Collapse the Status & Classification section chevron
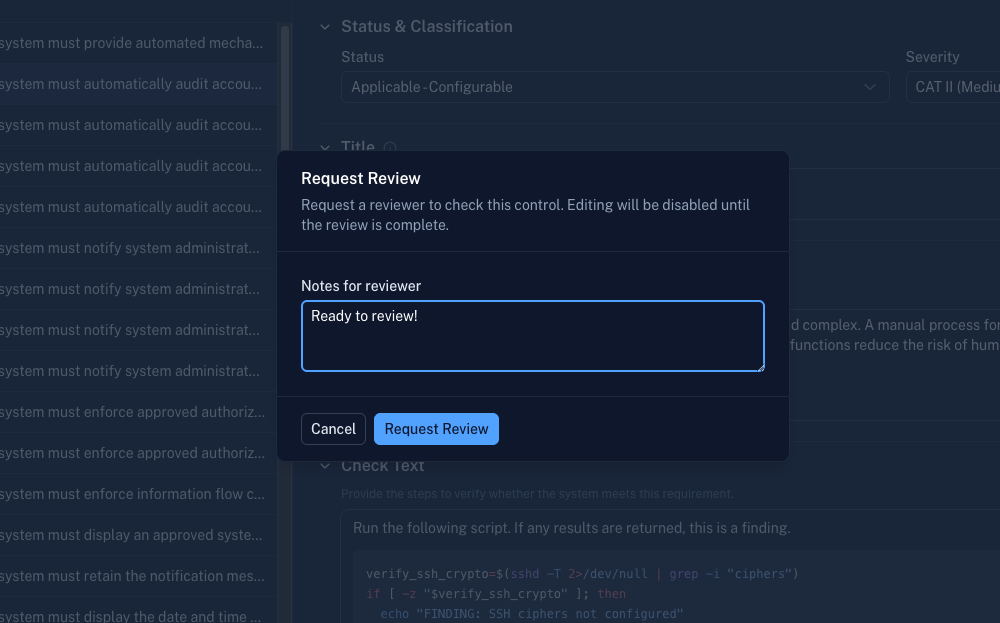Screen dimensions: 1000x623 point(323,26)
